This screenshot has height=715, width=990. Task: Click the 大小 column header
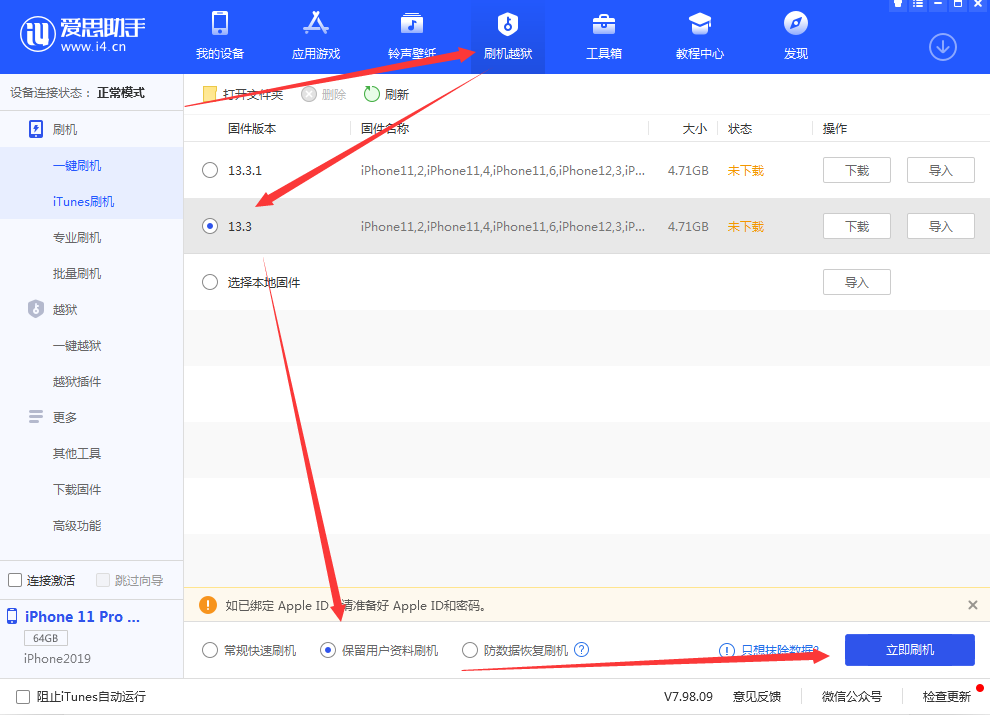695,129
